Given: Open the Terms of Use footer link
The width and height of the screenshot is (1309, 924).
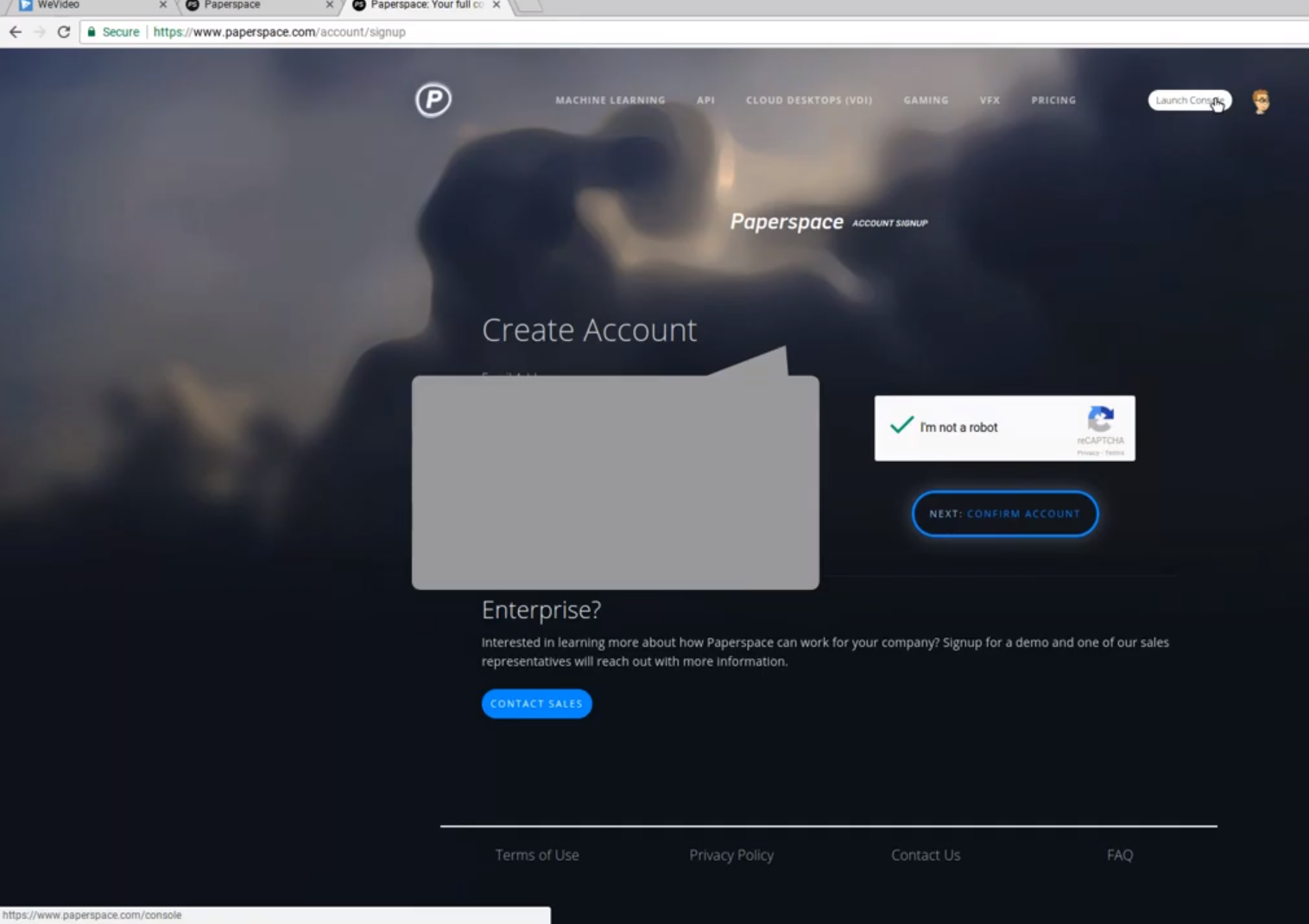Looking at the screenshot, I should click(537, 855).
